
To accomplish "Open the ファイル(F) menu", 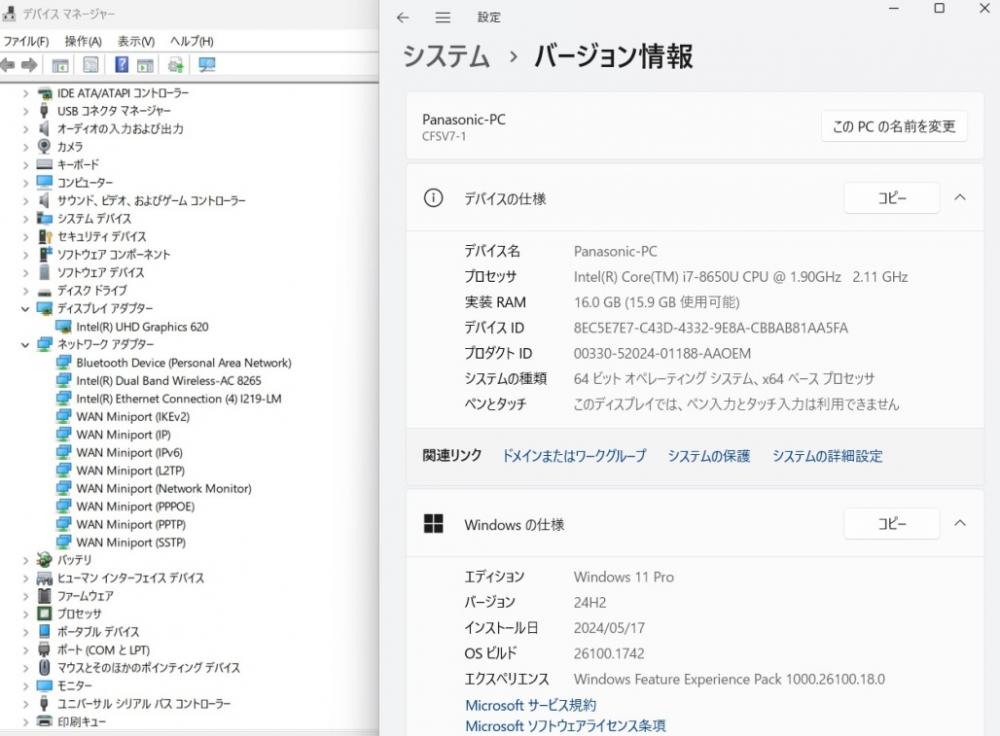I will point(26,41).
